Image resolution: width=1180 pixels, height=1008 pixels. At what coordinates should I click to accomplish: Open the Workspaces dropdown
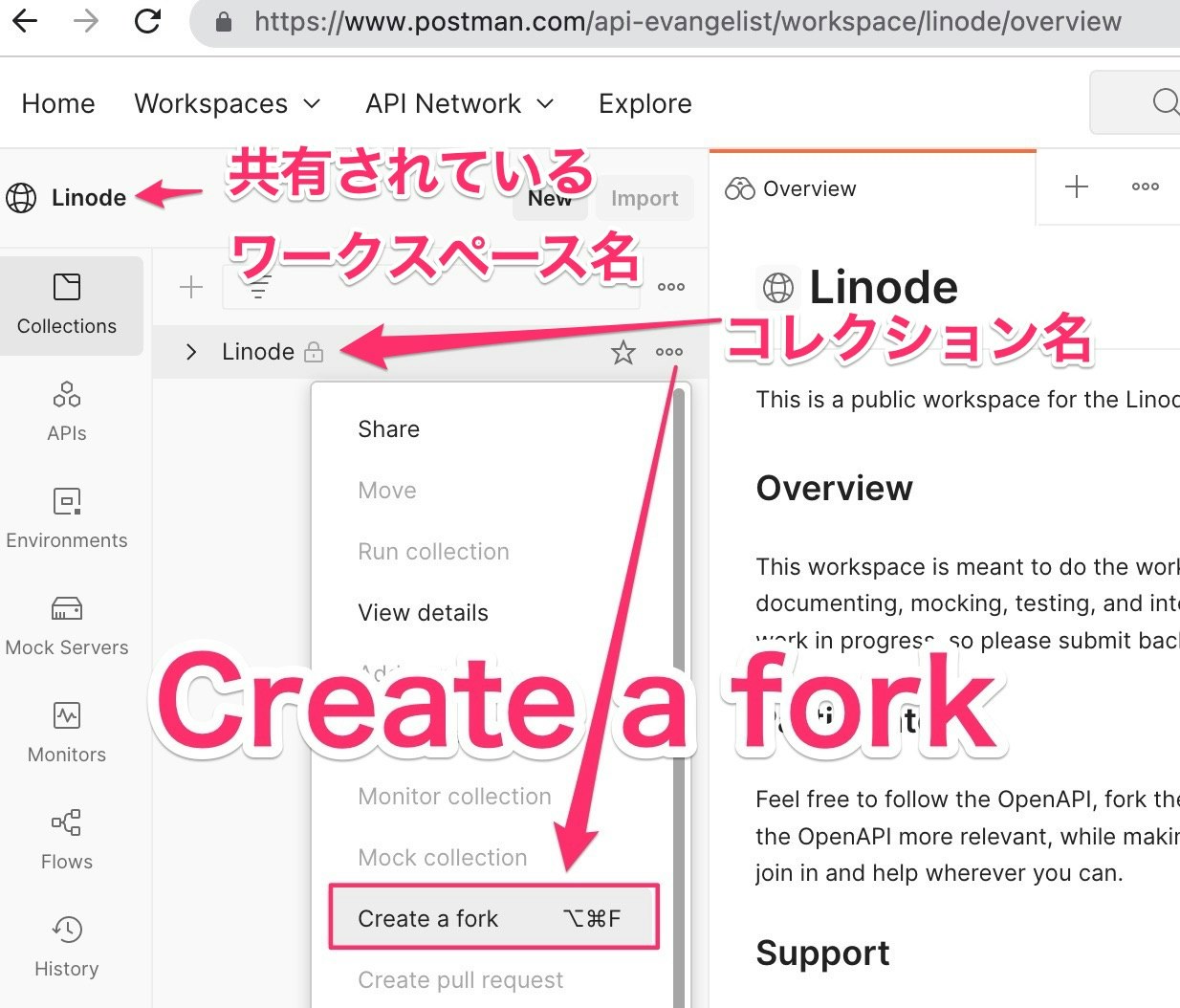228,103
